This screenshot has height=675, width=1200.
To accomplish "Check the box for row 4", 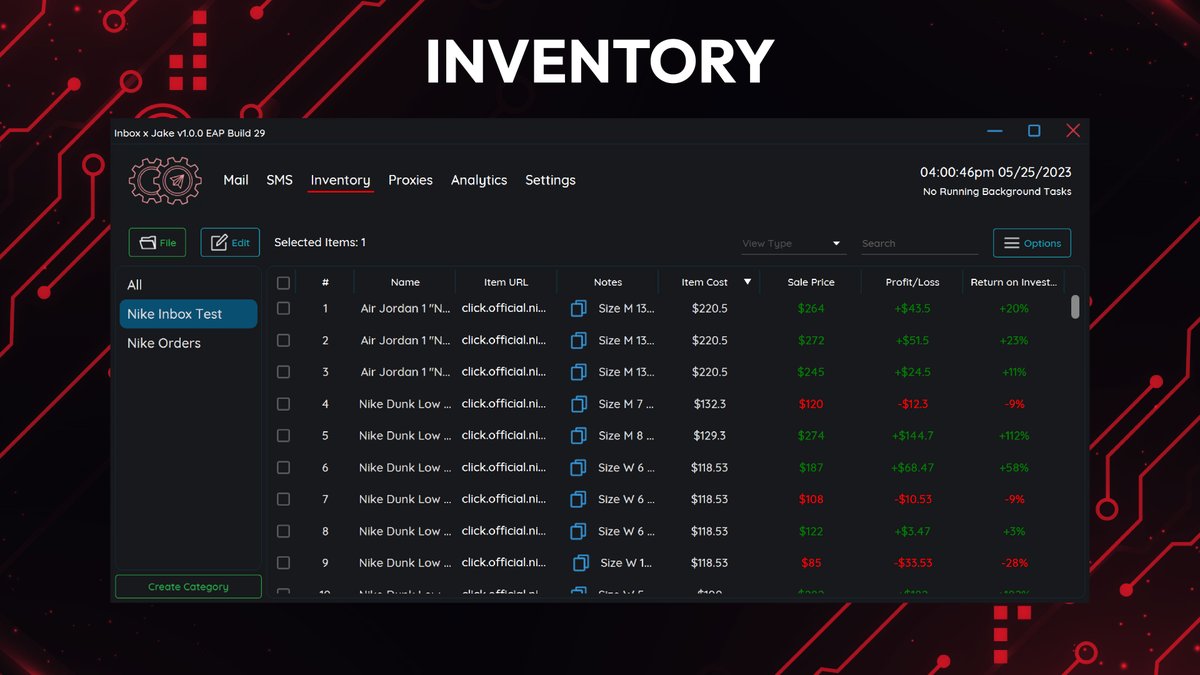I will point(283,404).
